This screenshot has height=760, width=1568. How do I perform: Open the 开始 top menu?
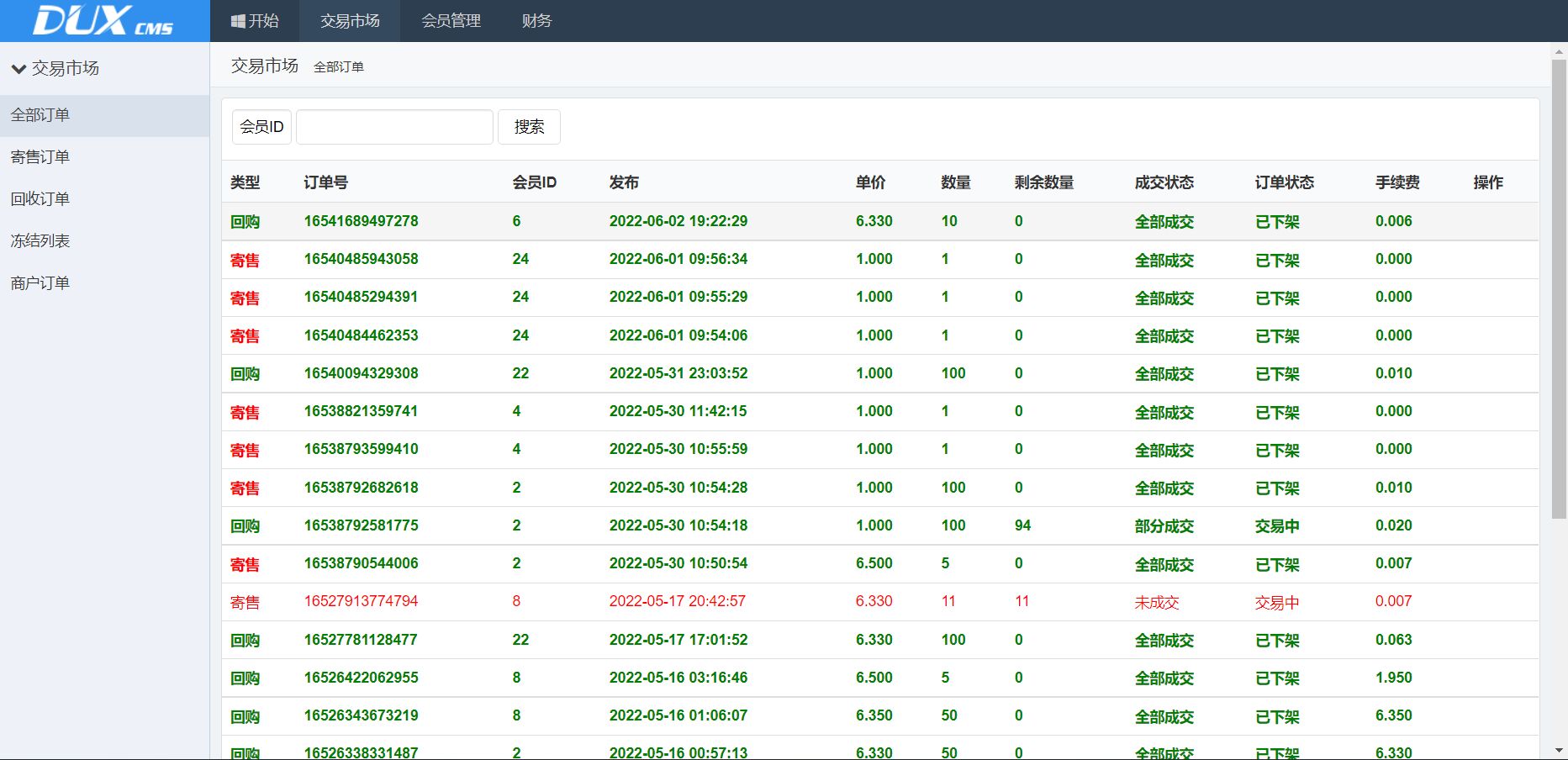tap(255, 21)
